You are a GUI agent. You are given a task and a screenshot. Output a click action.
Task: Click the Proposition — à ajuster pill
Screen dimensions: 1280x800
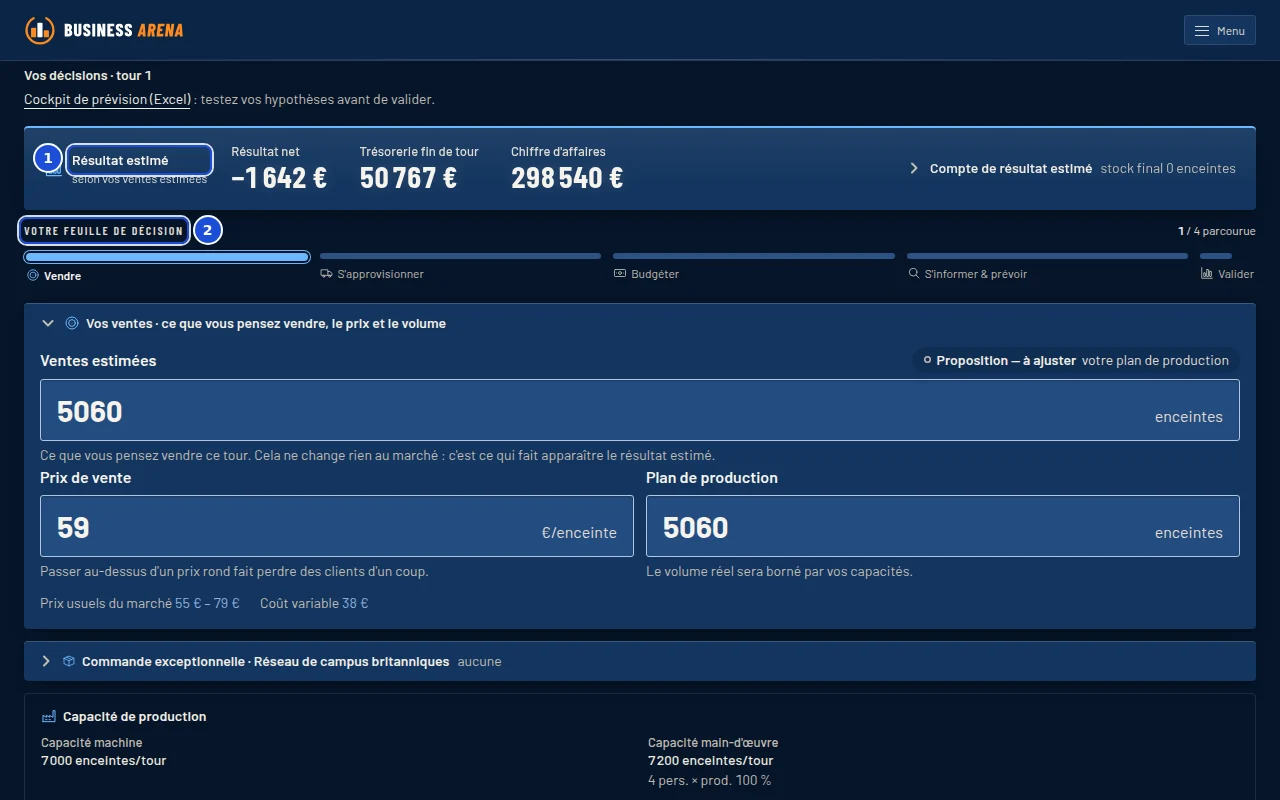(x=1076, y=361)
